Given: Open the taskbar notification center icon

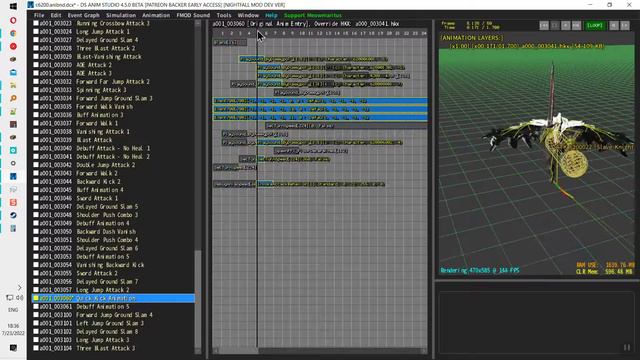Looking at the screenshot, I should 13,347.
